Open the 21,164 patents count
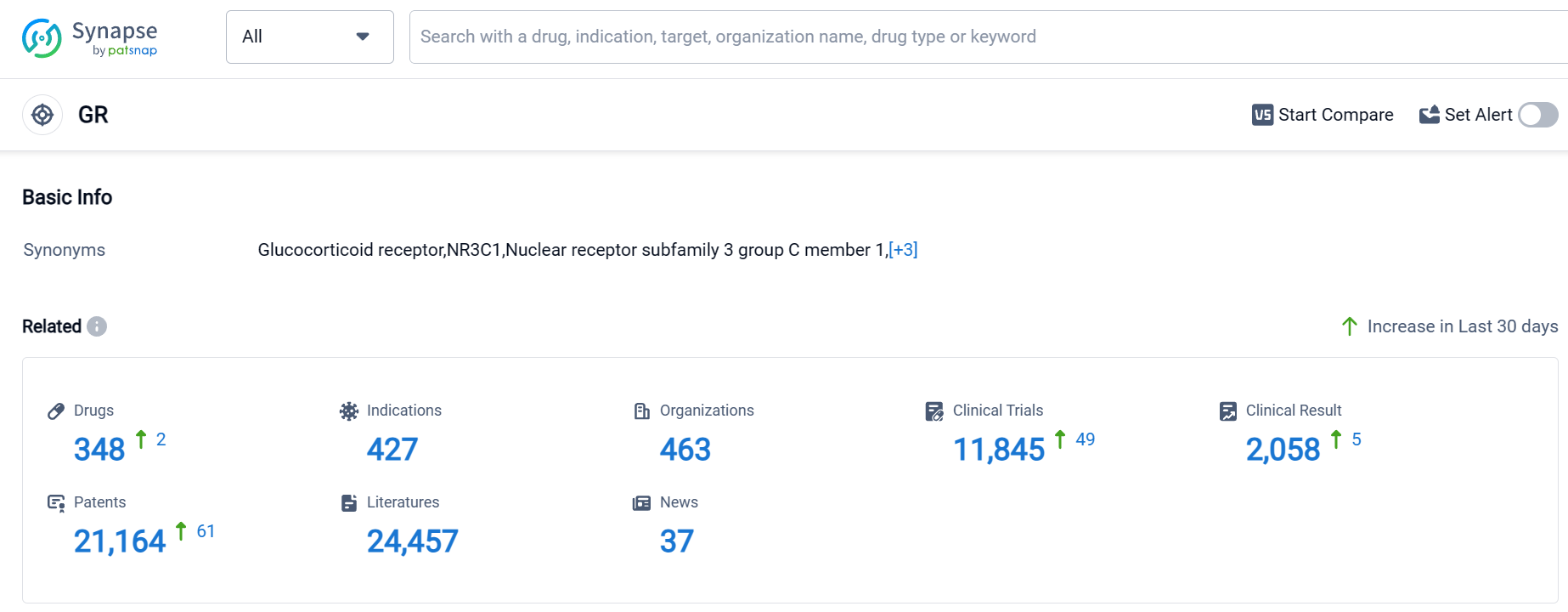This screenshot has width=1568, height=612. (x=120, y=541)
